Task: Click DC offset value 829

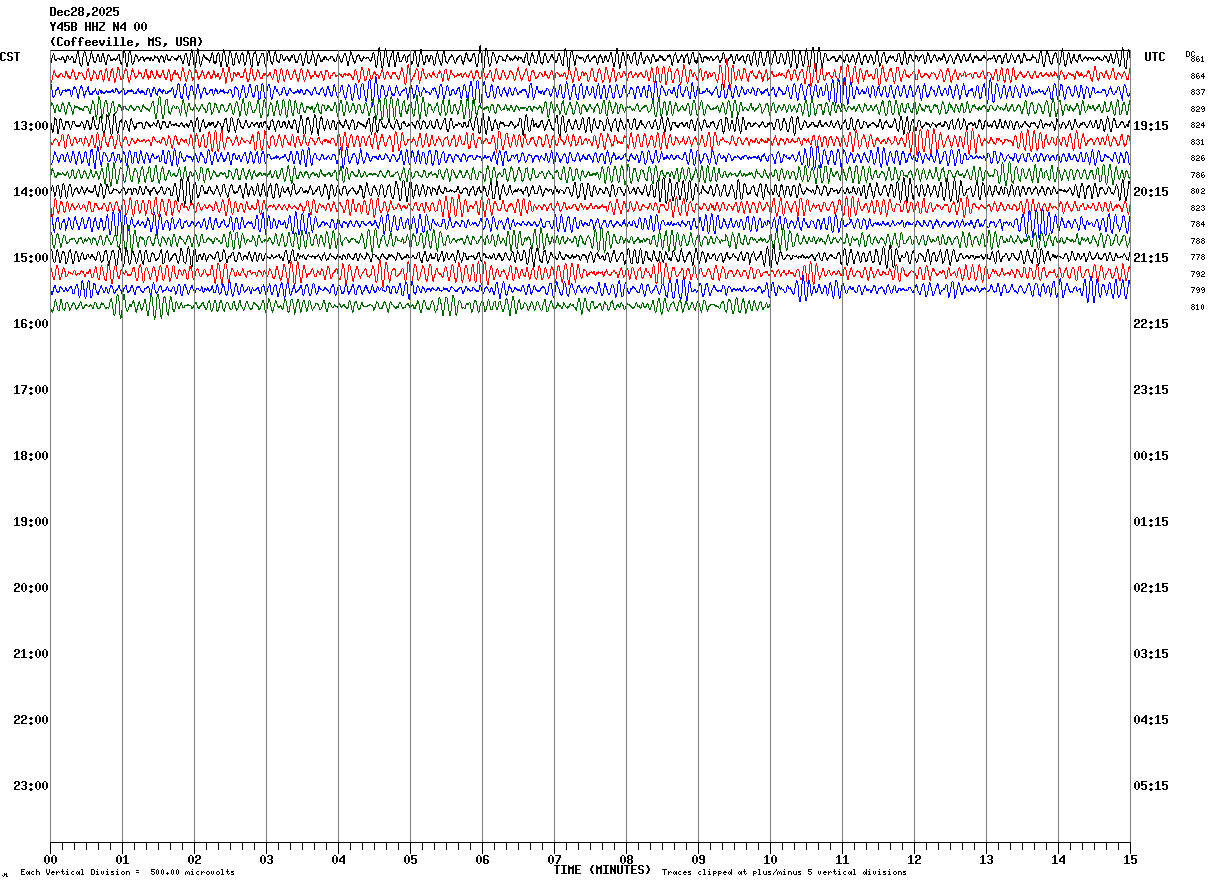Action: [x=1198, y=109]
